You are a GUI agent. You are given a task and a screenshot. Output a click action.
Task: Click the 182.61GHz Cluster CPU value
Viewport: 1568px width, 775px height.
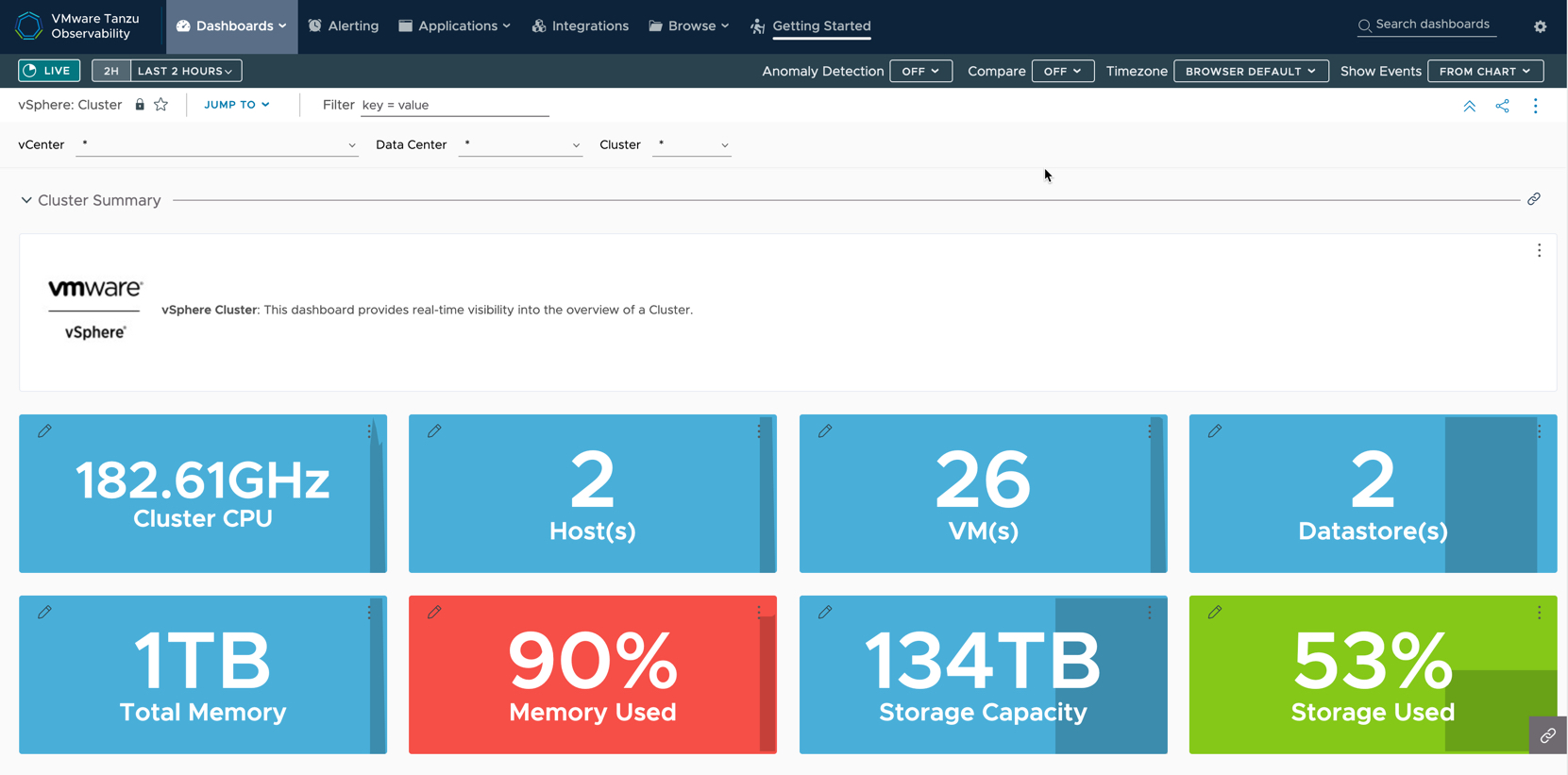point(203,480)
